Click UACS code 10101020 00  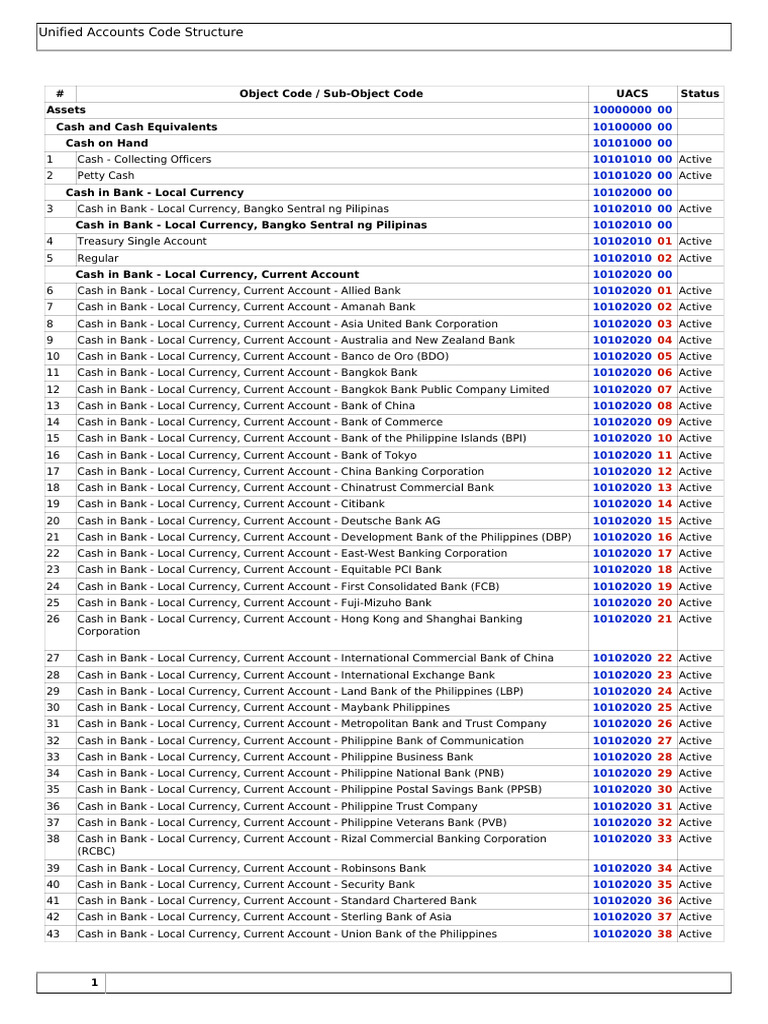632,176
